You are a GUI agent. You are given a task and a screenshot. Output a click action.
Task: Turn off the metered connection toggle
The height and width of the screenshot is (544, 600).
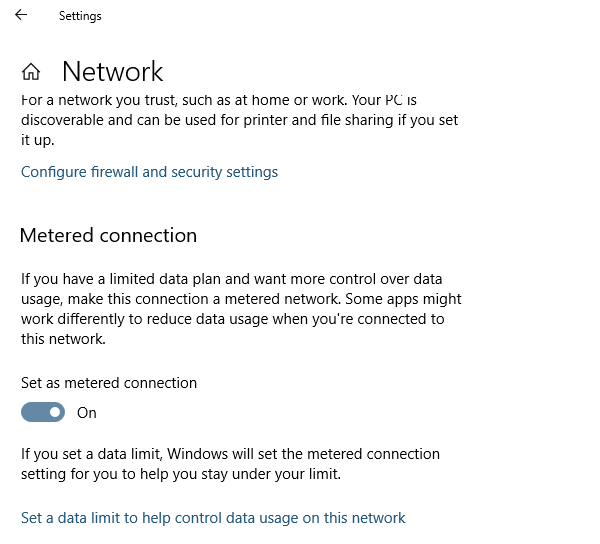click(x=43, y=412)
